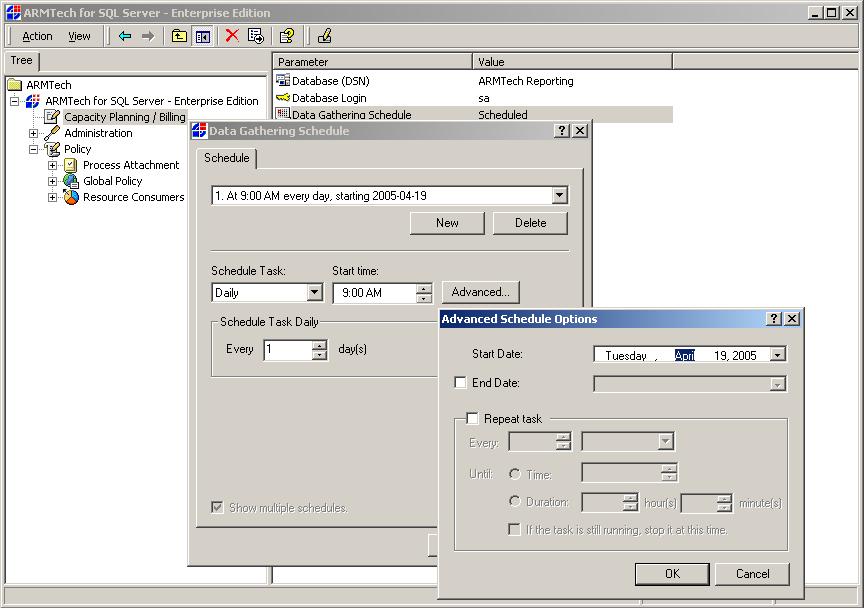Click the Capacity Planning / Billing icon
This screenshot has width=864, height=610.
[x=52, y=117]
